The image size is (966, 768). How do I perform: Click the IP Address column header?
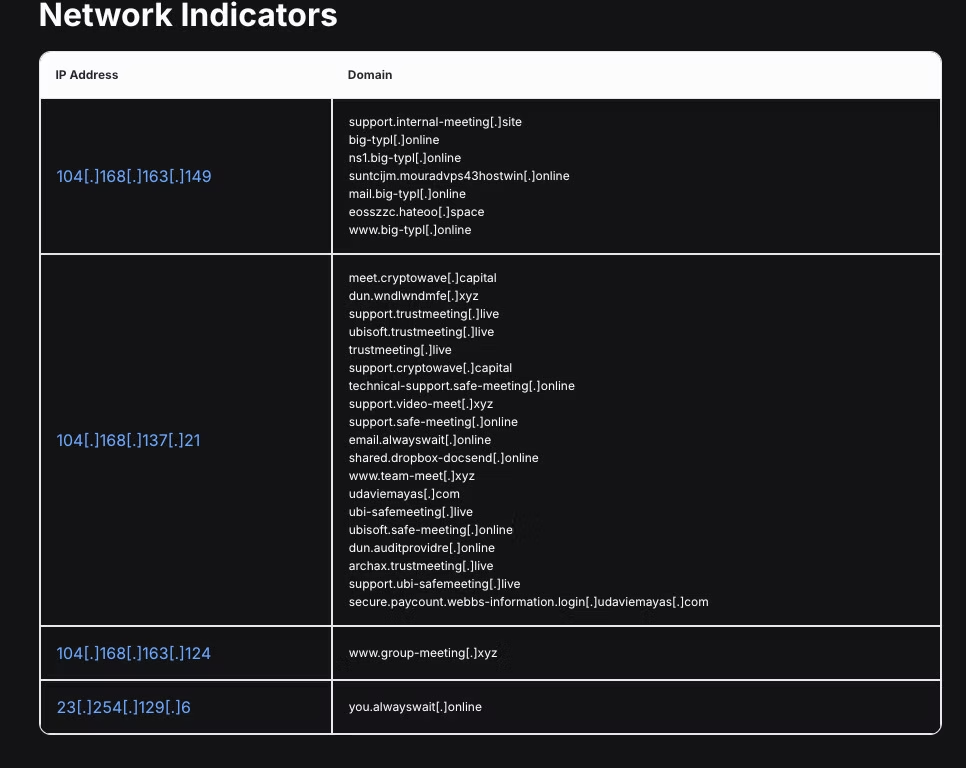pyautogui.click(x=86, y=74)
